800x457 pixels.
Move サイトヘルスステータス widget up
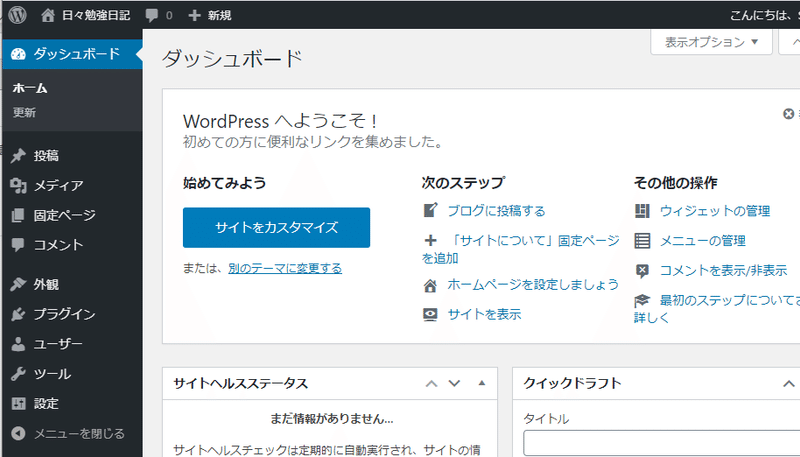click(x=432, y=384)
